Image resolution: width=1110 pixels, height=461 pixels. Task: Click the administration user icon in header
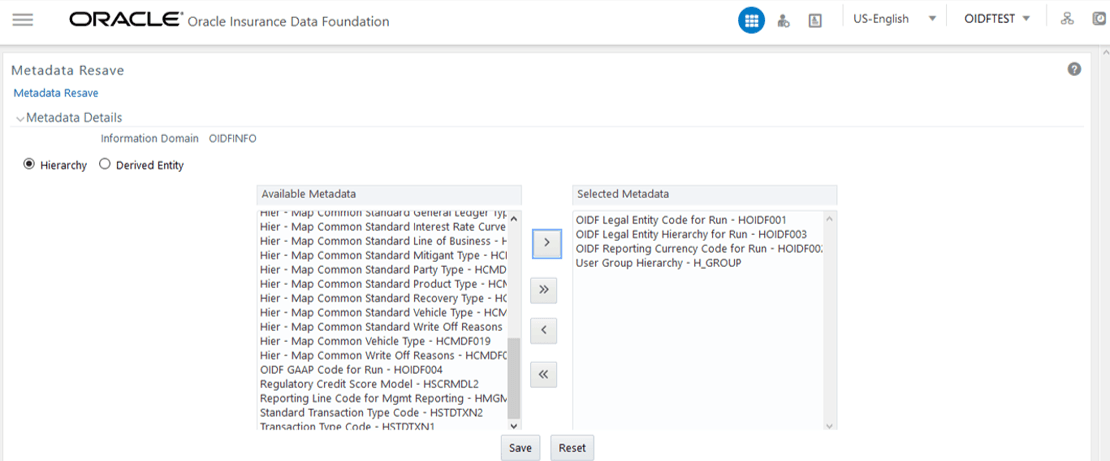[783, 21]
